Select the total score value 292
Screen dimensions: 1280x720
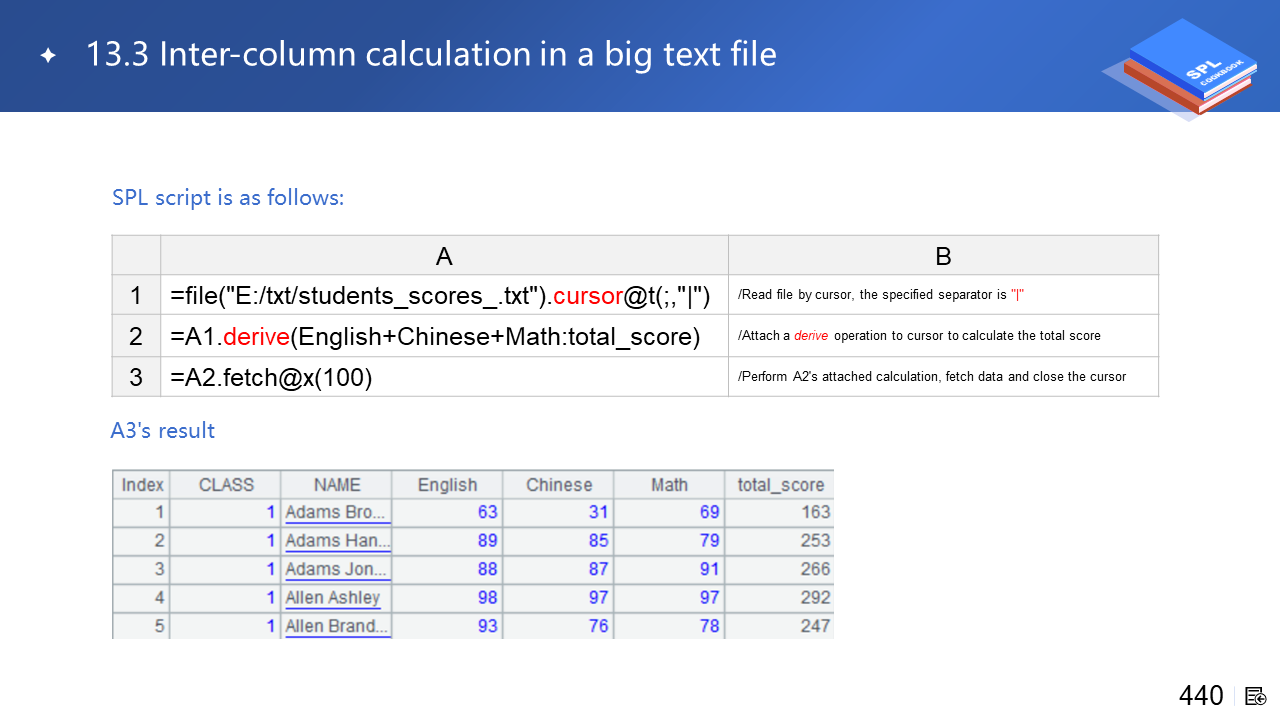pos(815,598)
